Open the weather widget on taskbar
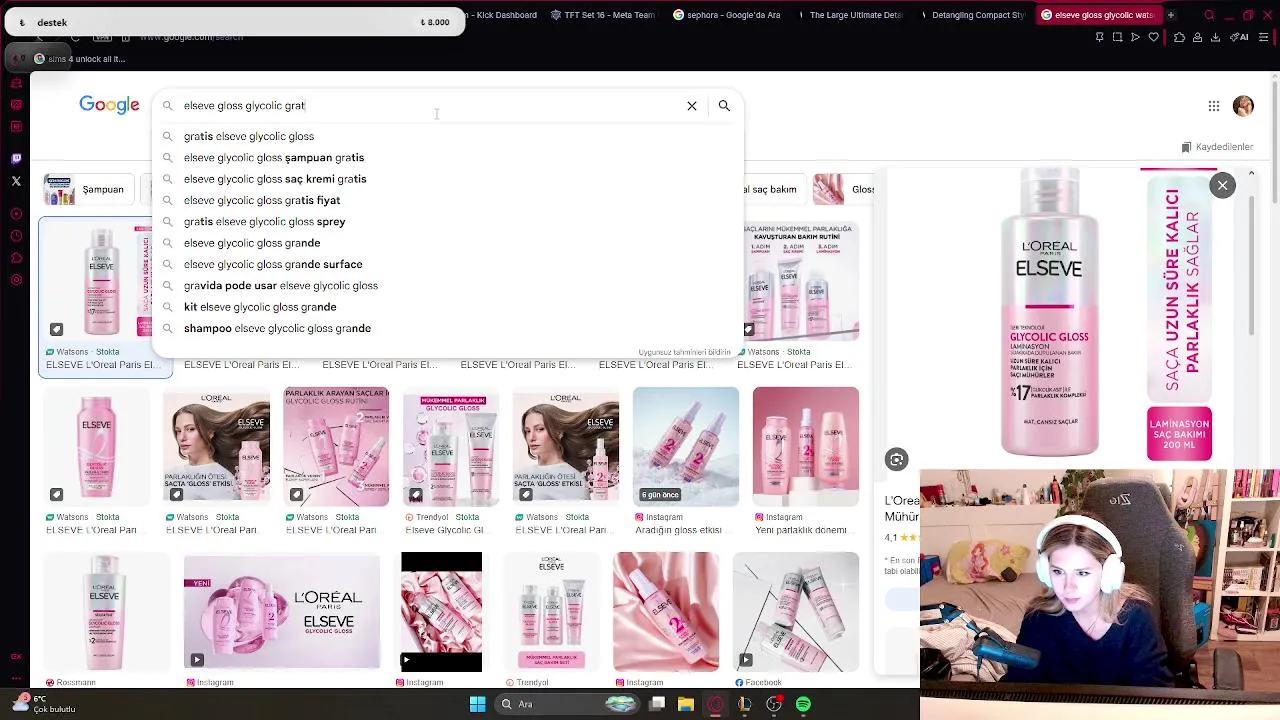Screen dimensions: 1280x720 [x=45, y=704]
